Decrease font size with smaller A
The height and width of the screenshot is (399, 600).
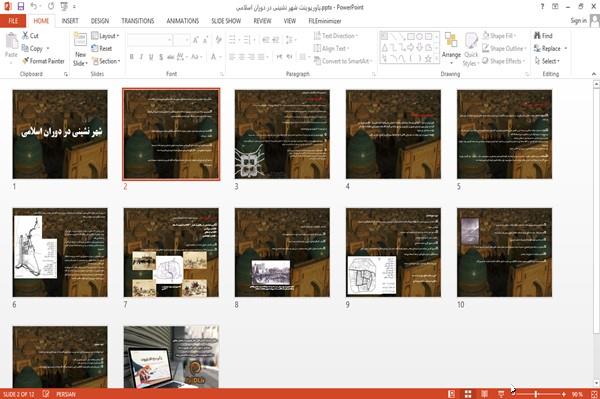tap(205, 40)
